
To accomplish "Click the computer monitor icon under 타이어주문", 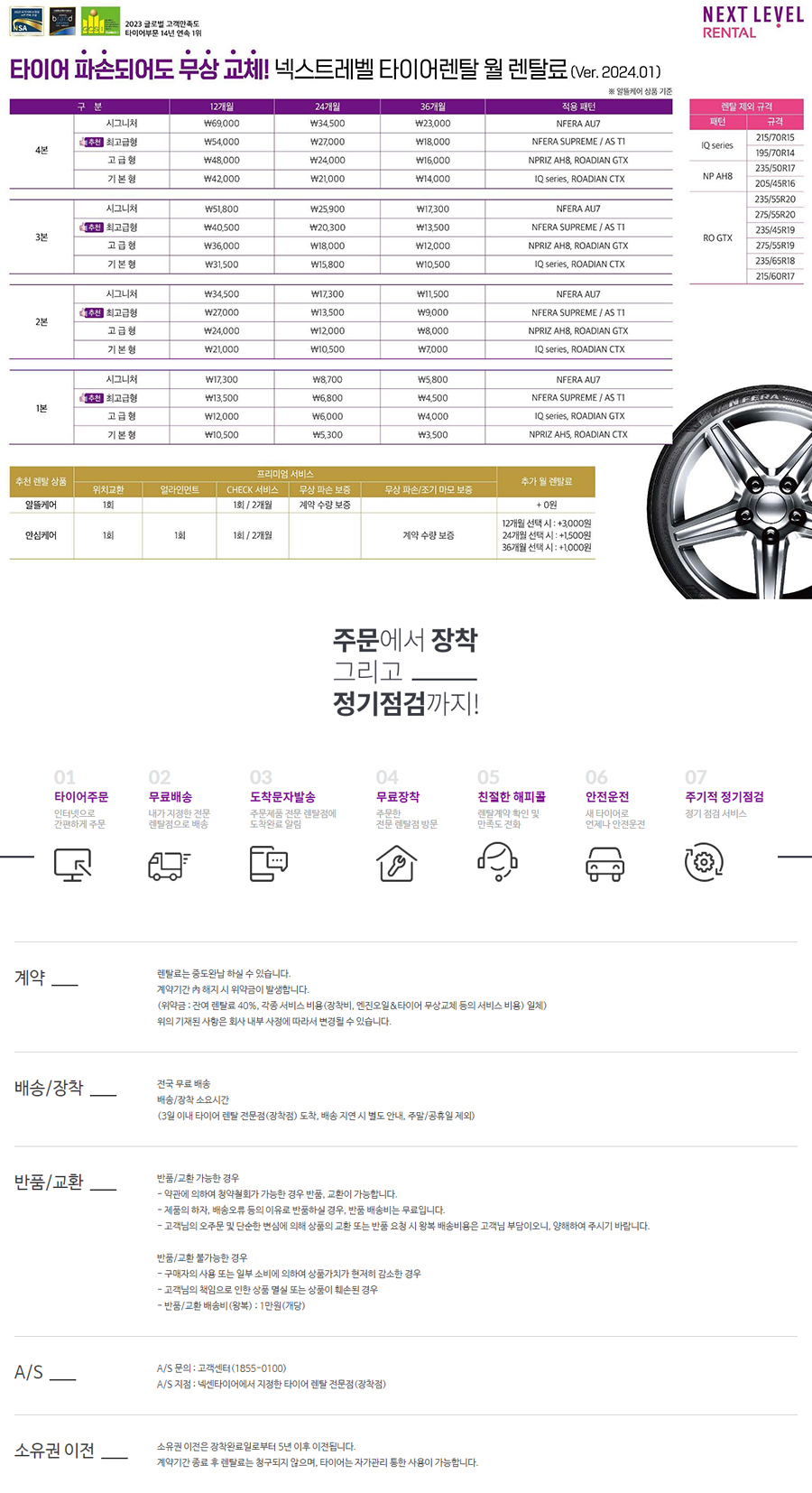I will [72, 864].
